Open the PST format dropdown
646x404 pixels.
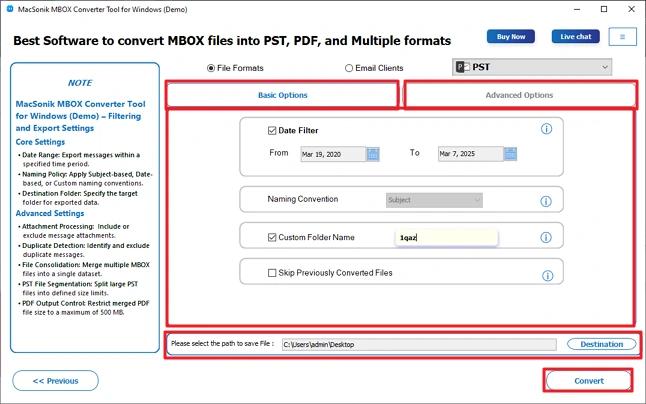pos(532,67)
